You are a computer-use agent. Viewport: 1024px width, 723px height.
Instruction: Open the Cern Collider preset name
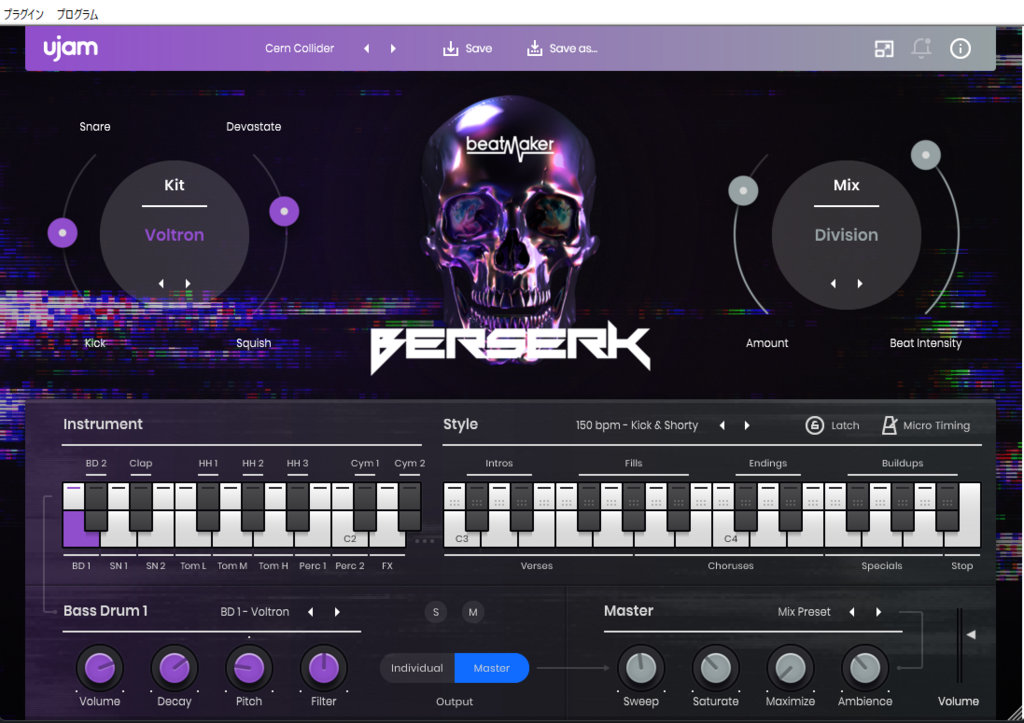click(300, 48)
